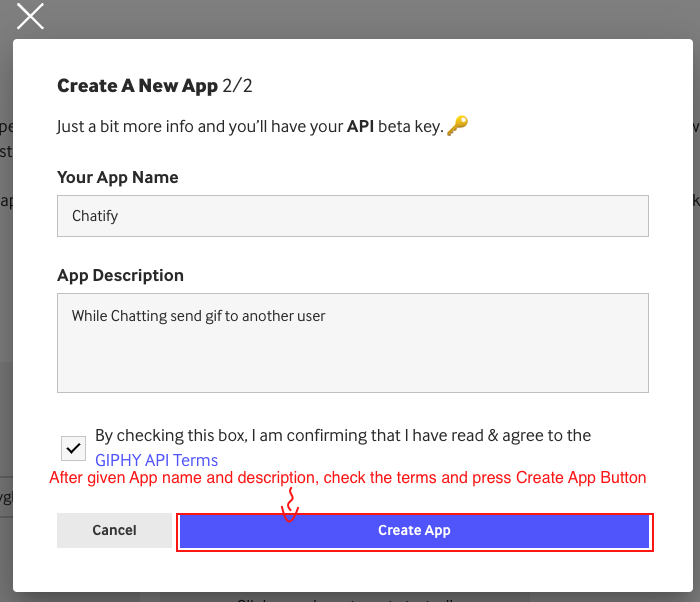The width and height of the screenshot is (700, 602).
Task: Click the red instruction annotation text
Action: 348,478
